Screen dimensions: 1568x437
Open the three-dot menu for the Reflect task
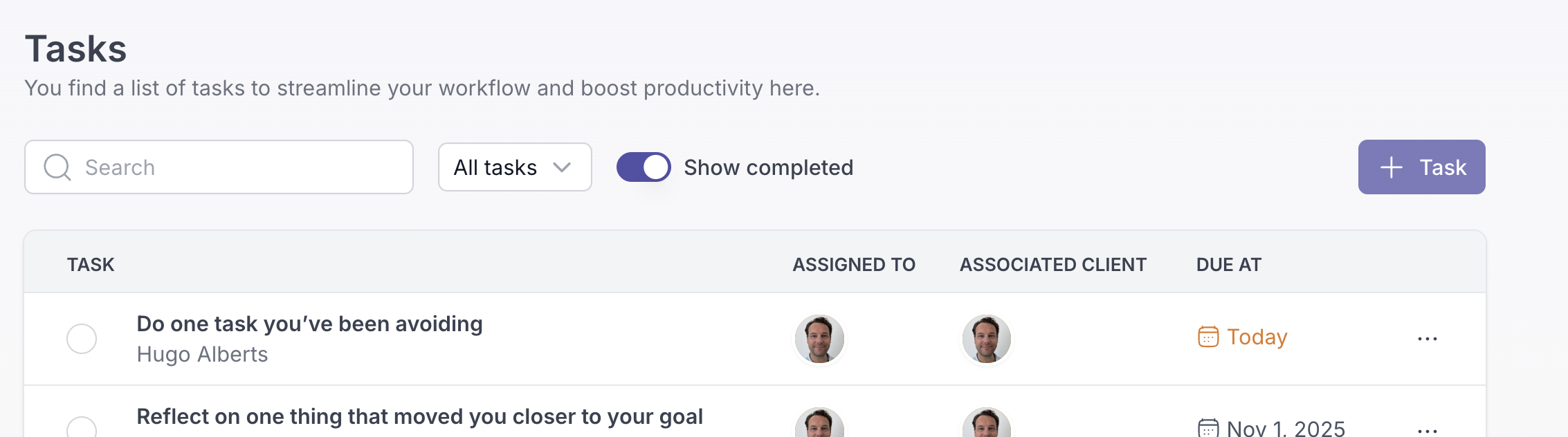tap(1427, 429)
